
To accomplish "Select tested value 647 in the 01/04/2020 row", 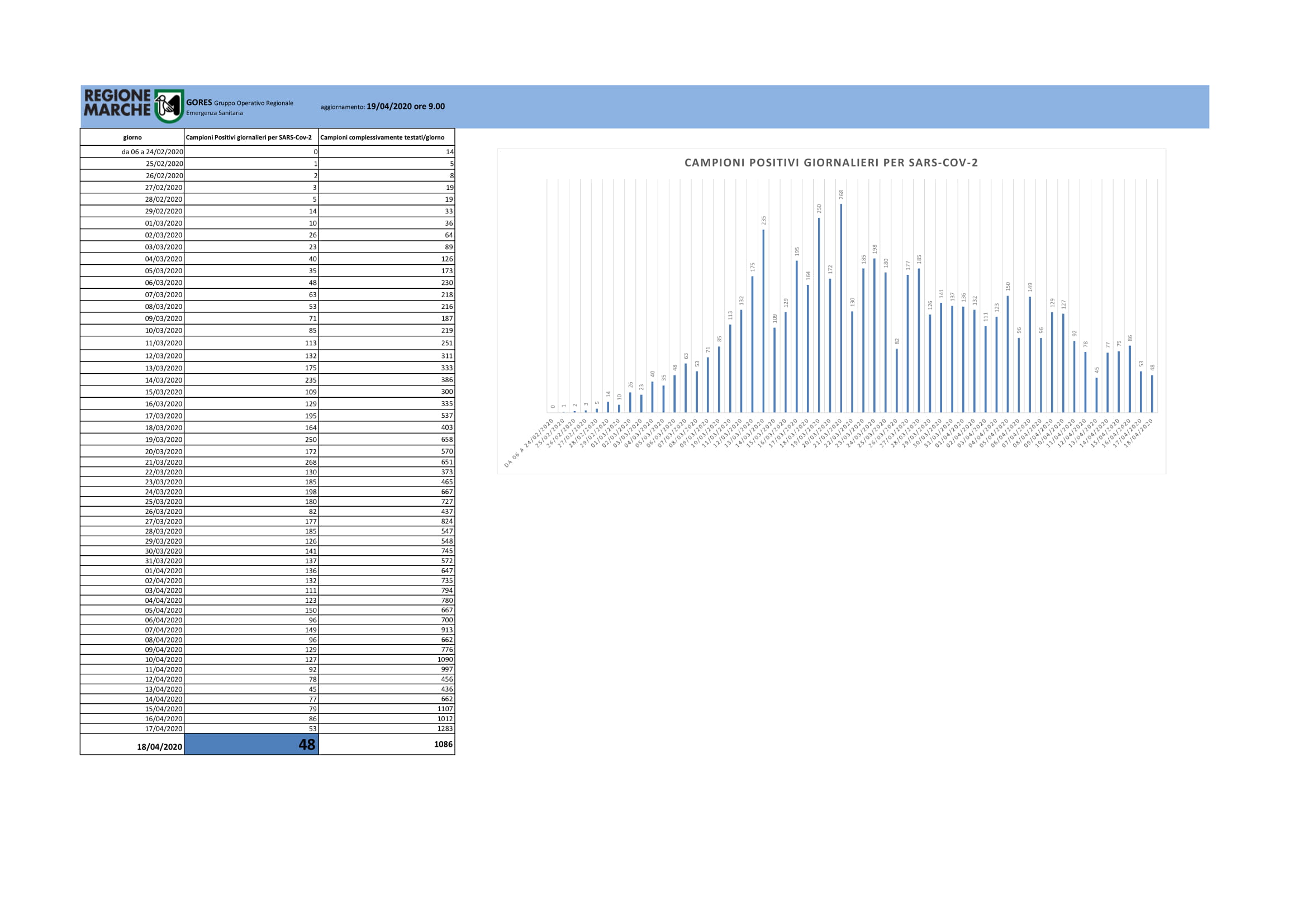I will point(387,571).
